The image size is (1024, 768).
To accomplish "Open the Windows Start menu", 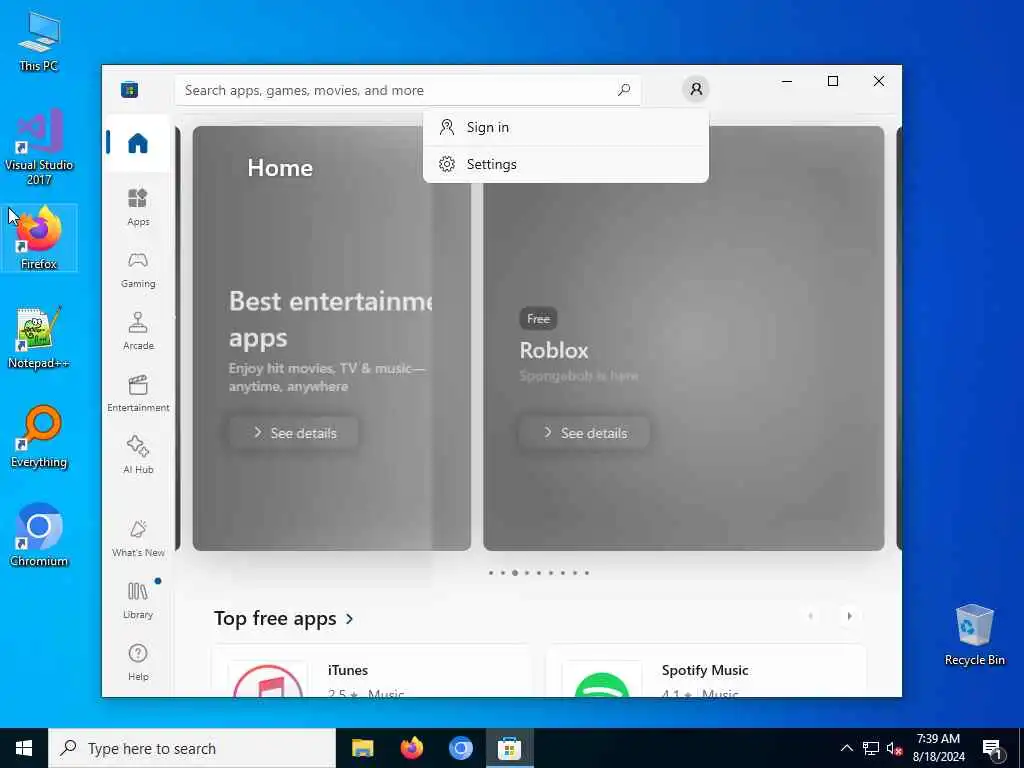I will tap(24, 748).
